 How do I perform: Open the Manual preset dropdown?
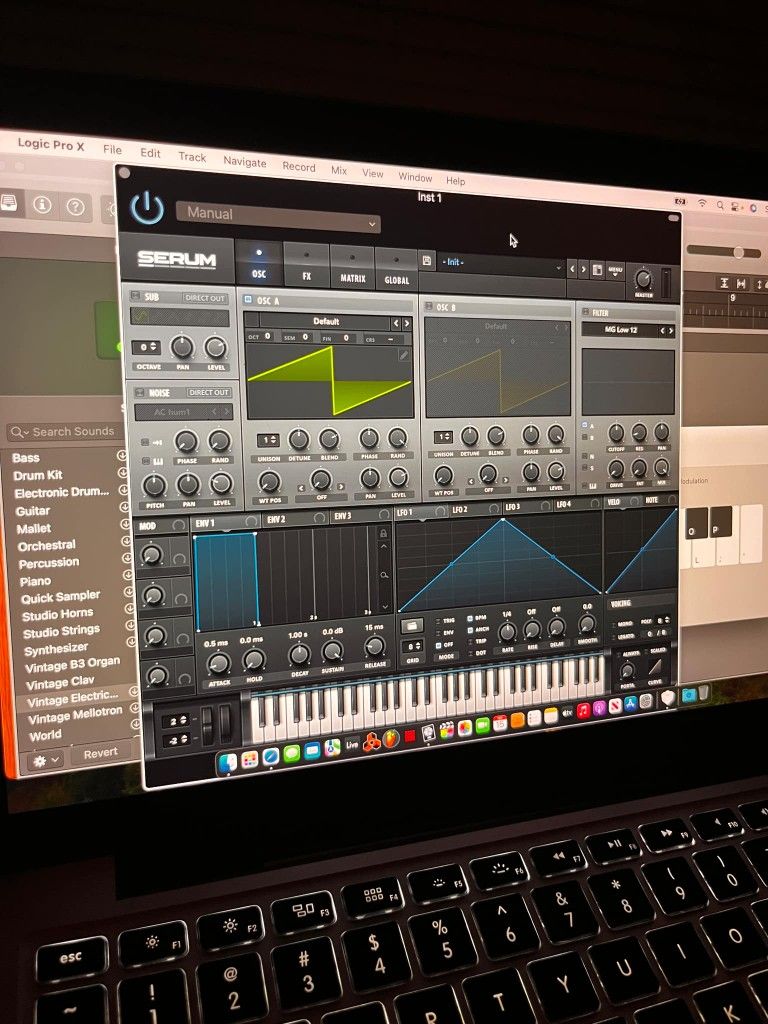click(x=278, y=216)
